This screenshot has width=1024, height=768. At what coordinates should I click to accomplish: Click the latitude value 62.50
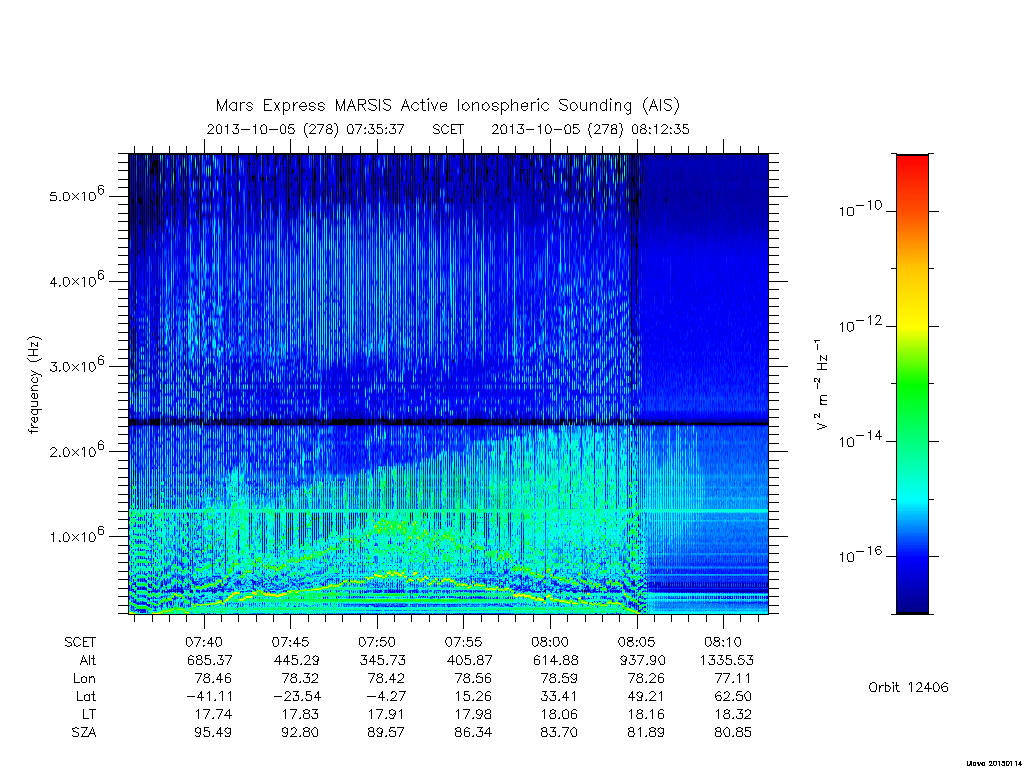pyautogui.click(x=733, y=696)
